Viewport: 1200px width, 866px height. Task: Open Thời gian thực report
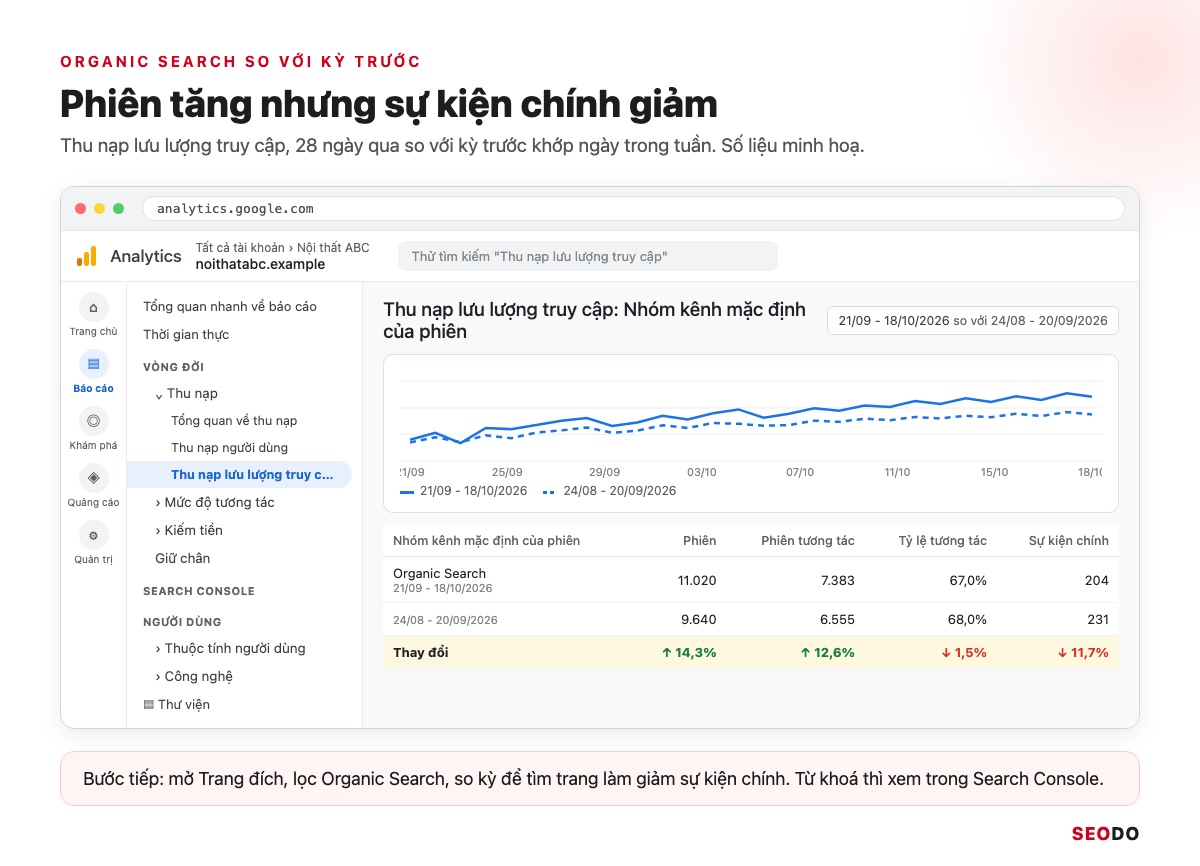pyautogui.click(x=186, y=334)
